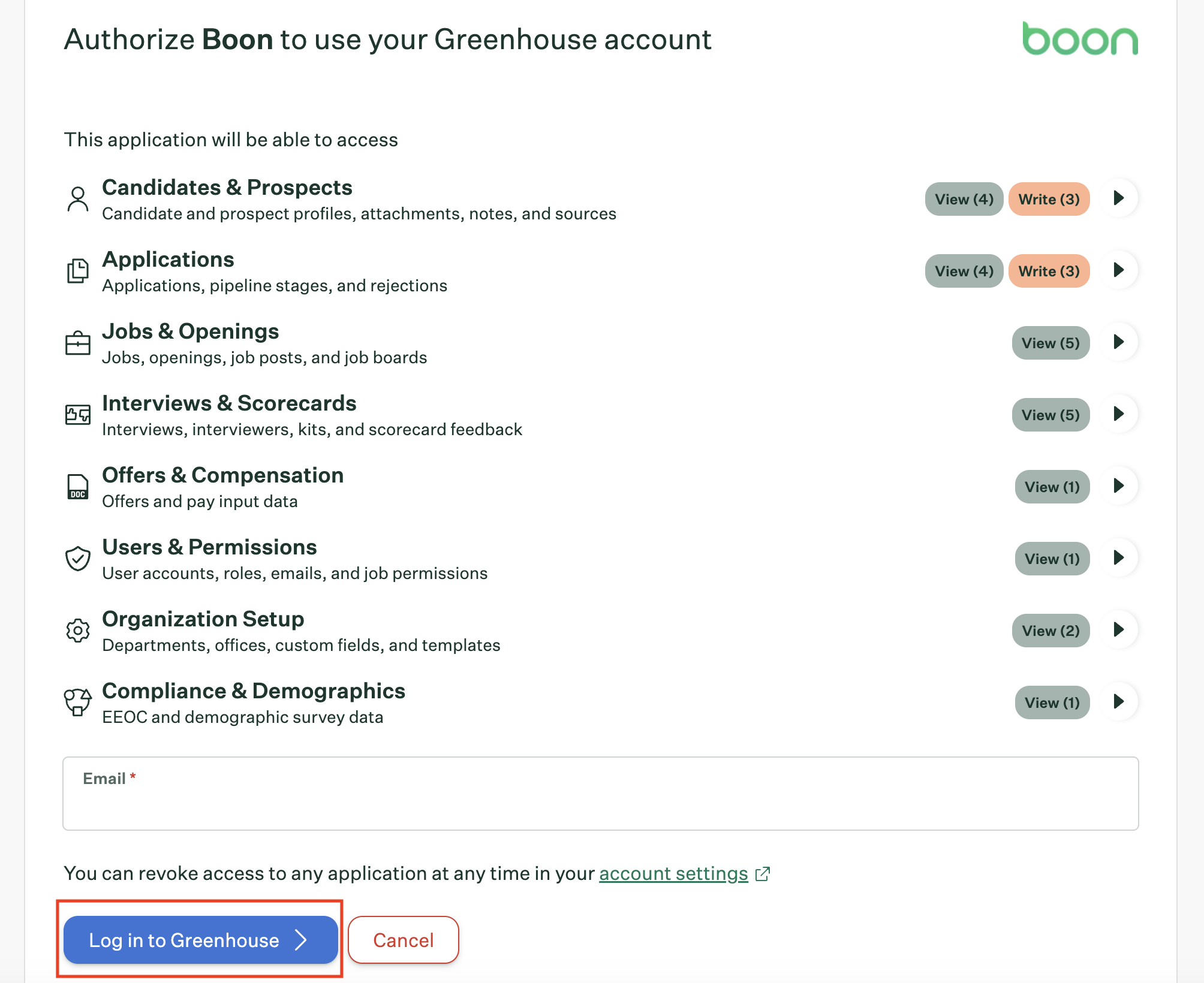Click View (5) badge for Interviews & Scorecards
This screenshot has width=1204, height=983.
[x=1051, y=415]
